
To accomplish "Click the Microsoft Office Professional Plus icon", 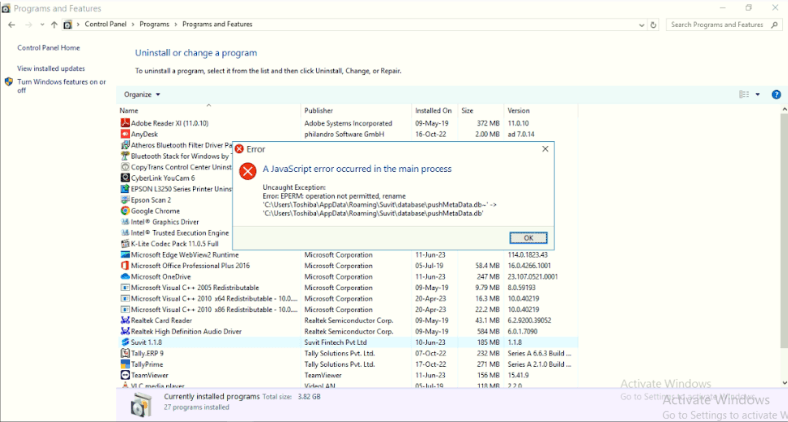I will tap(125, 266).
